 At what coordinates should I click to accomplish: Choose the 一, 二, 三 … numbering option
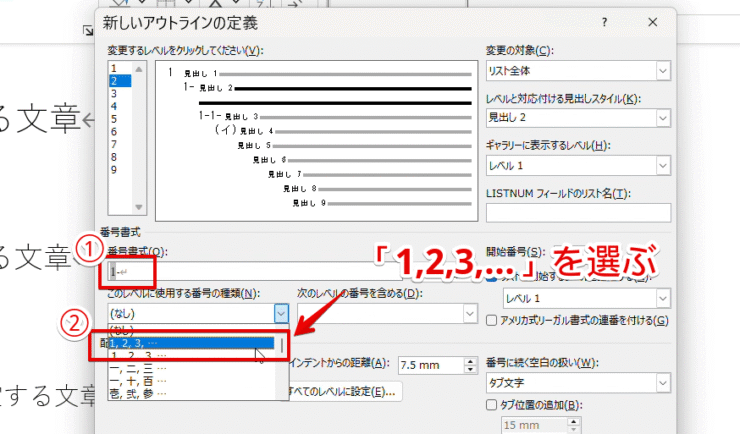point(192,368)
